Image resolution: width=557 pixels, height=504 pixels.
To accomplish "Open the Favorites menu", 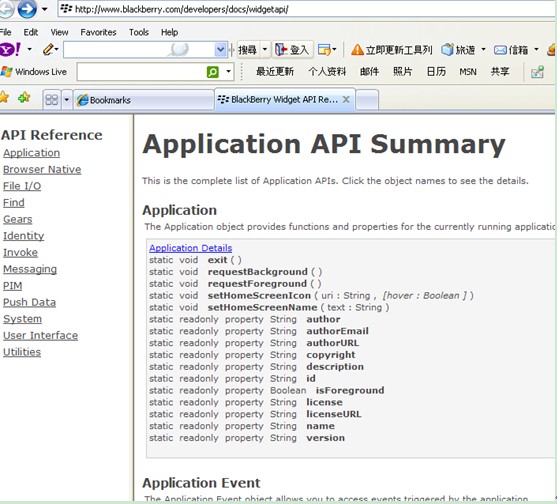I will click(98, 32).
